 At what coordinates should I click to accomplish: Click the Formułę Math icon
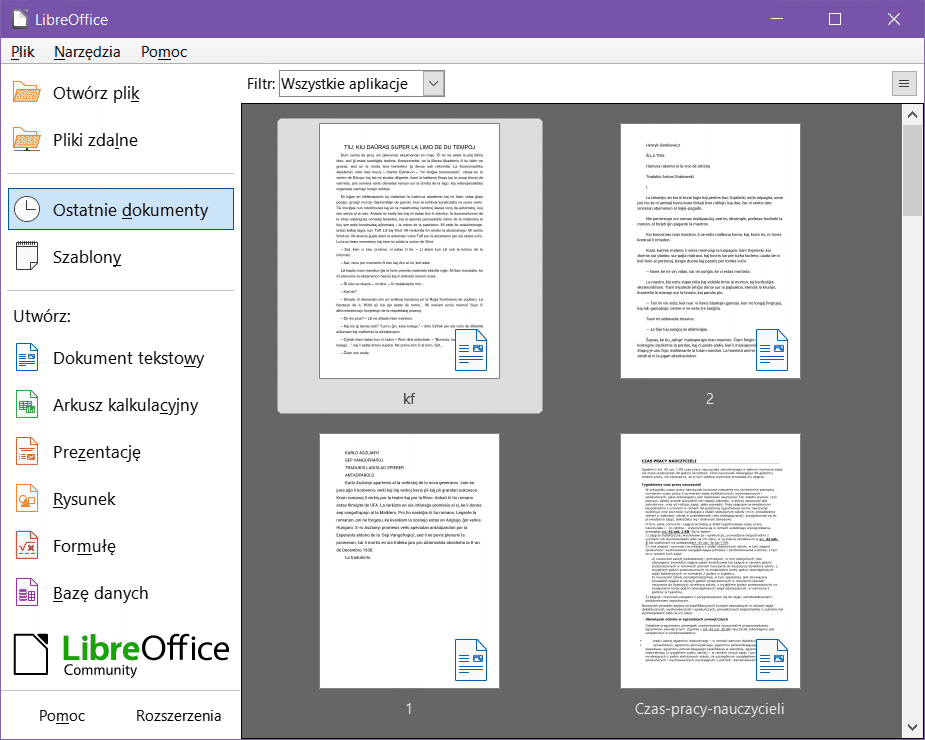(27, 546)
